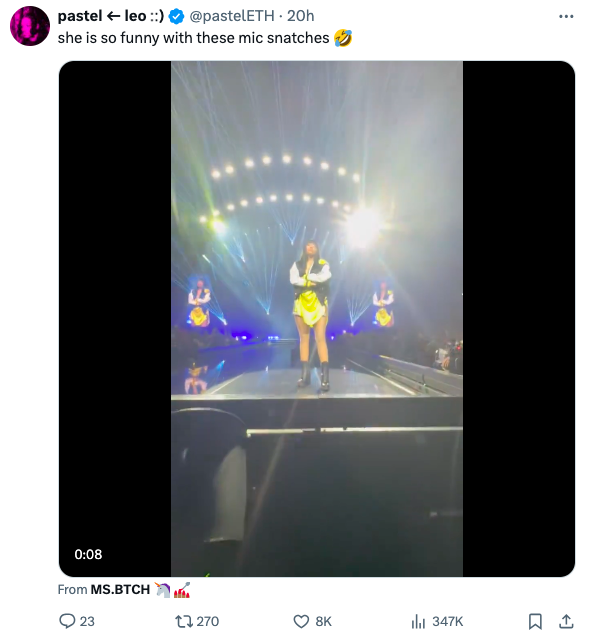
Task: Bookmark this post
Action: pyautogui.click(x=535, y=621)
